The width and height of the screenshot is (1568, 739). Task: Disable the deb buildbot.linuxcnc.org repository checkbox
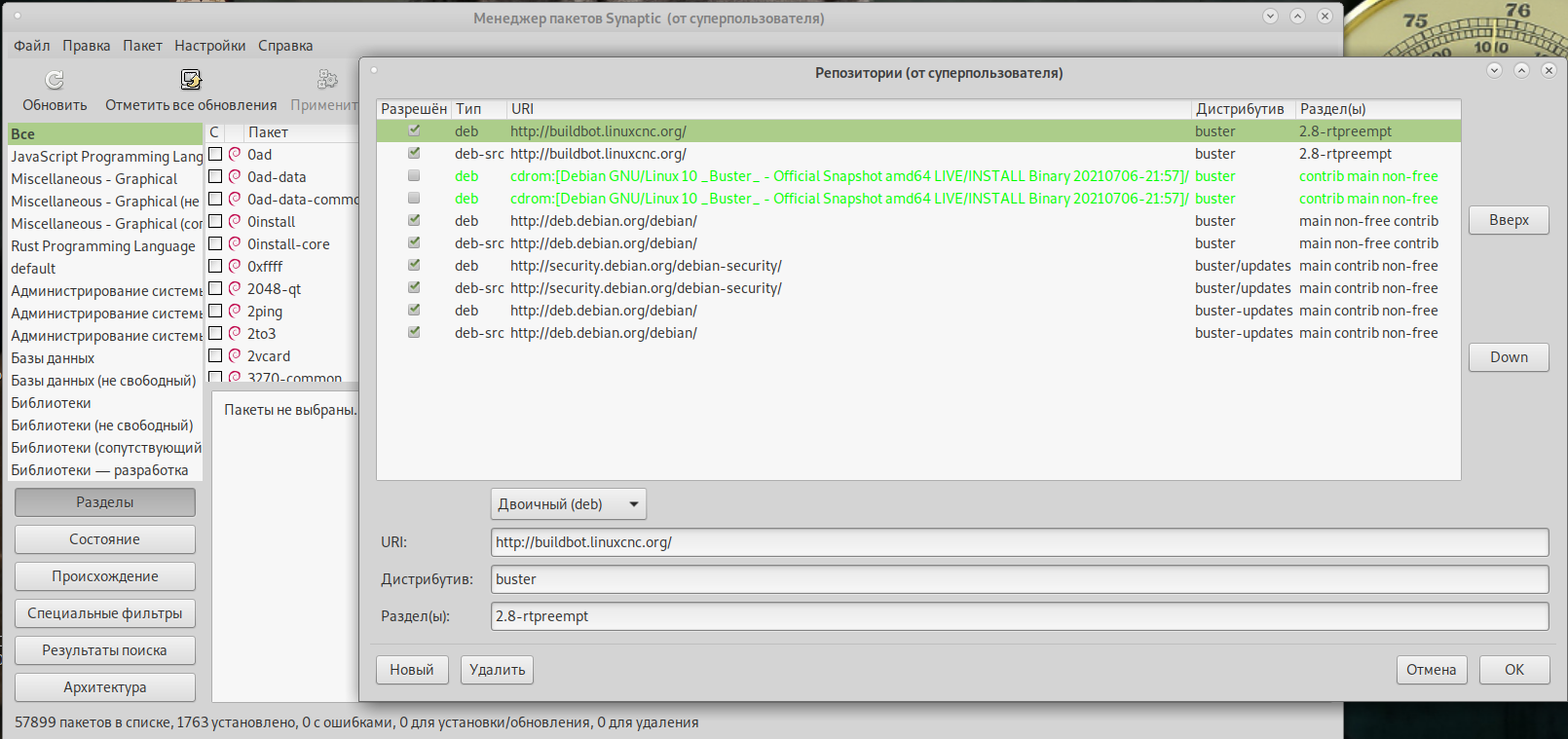(414, 130)
